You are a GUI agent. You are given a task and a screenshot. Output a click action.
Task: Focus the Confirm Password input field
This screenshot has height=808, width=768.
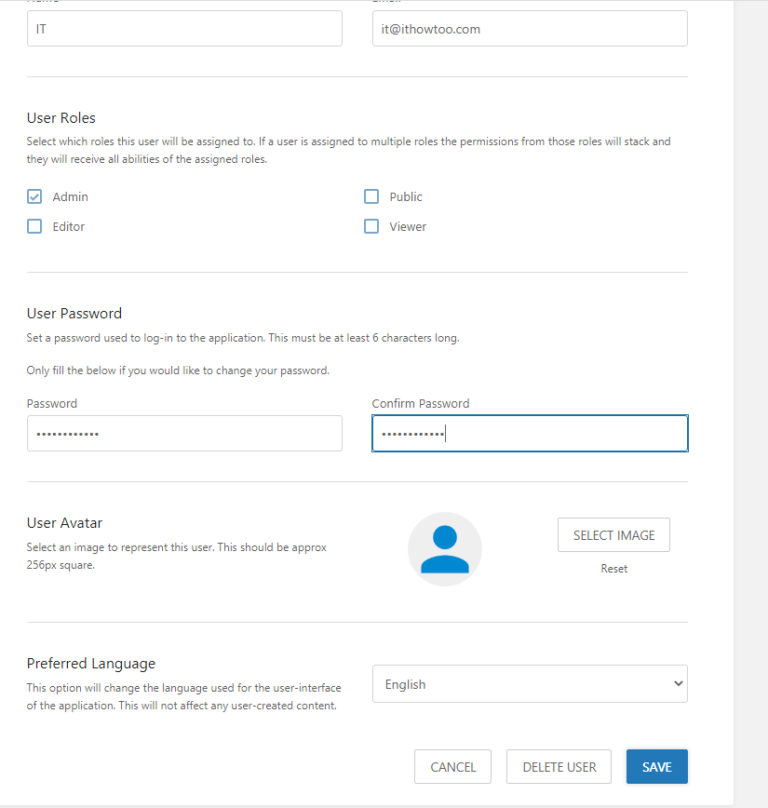(x=529, y=434)
